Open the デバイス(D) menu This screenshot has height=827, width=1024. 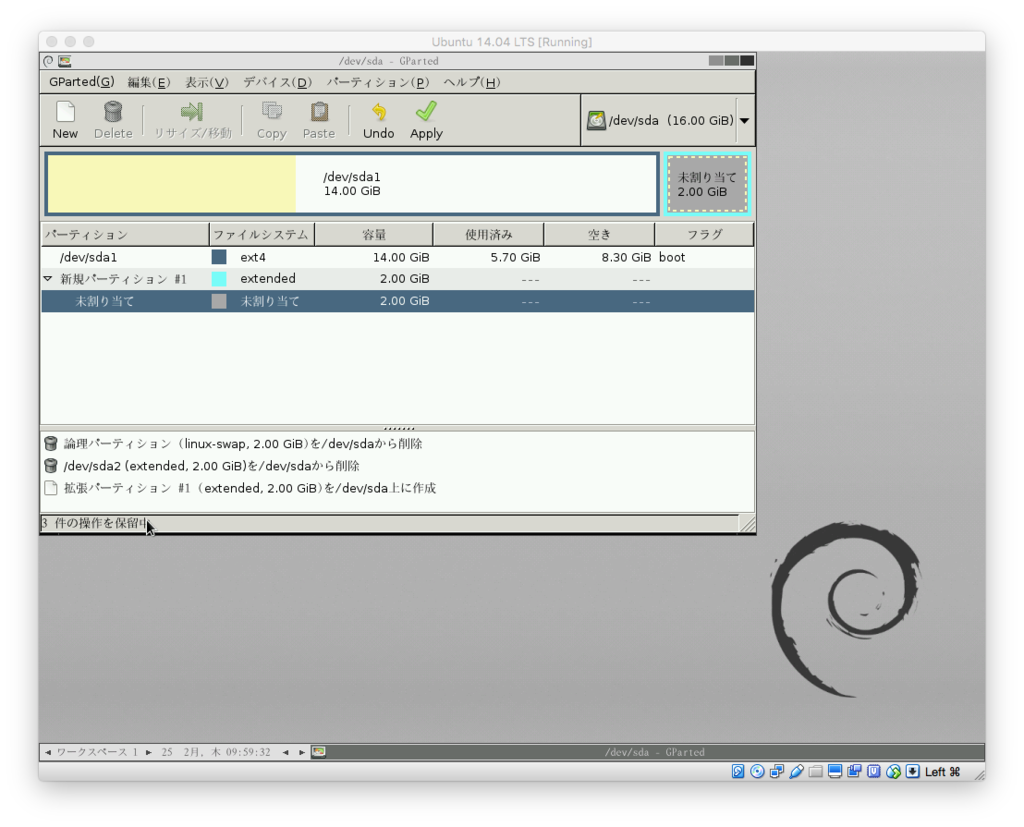coord(278,82)
